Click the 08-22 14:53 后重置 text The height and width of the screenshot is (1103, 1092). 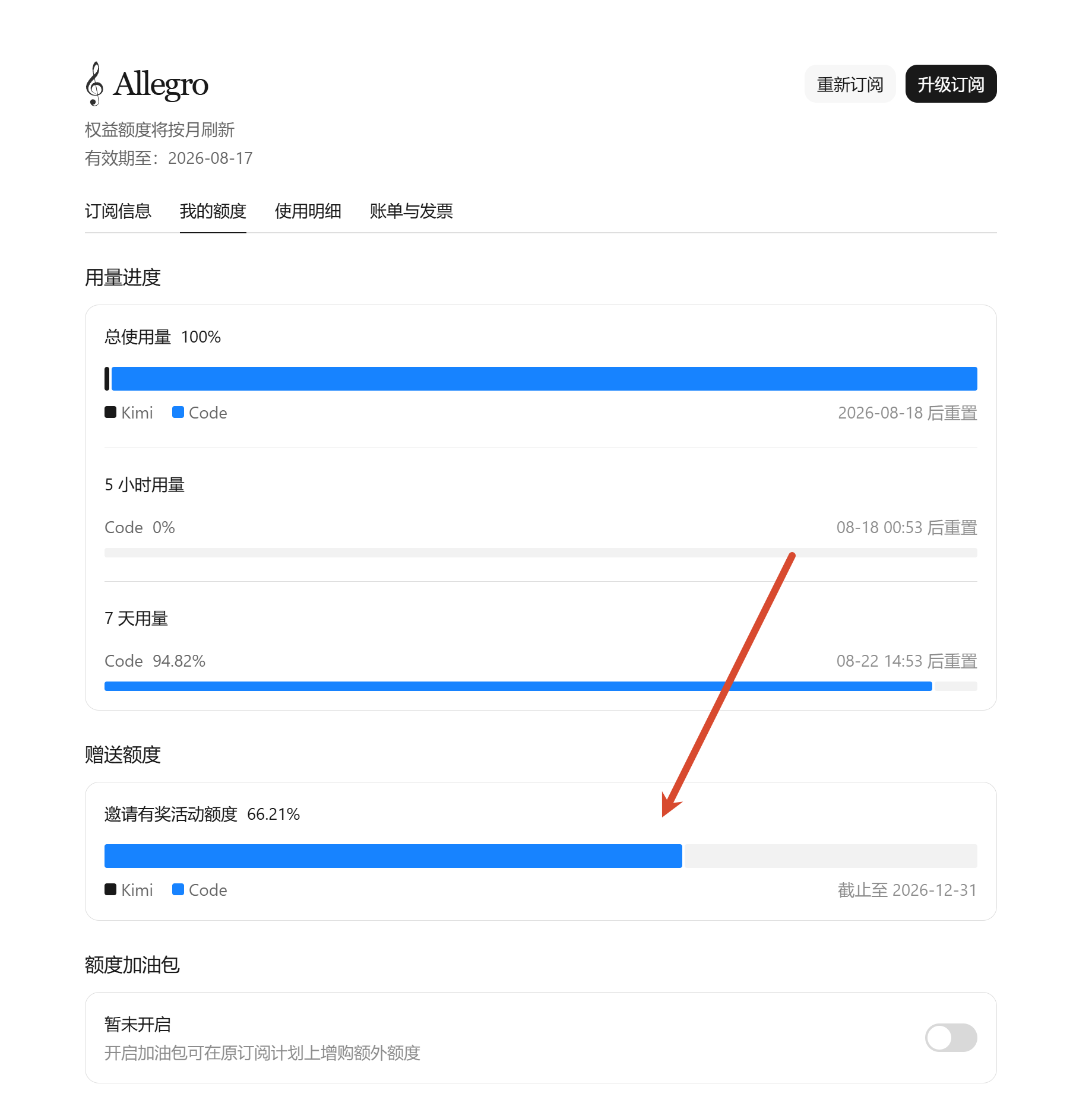[x=907, y=661]
